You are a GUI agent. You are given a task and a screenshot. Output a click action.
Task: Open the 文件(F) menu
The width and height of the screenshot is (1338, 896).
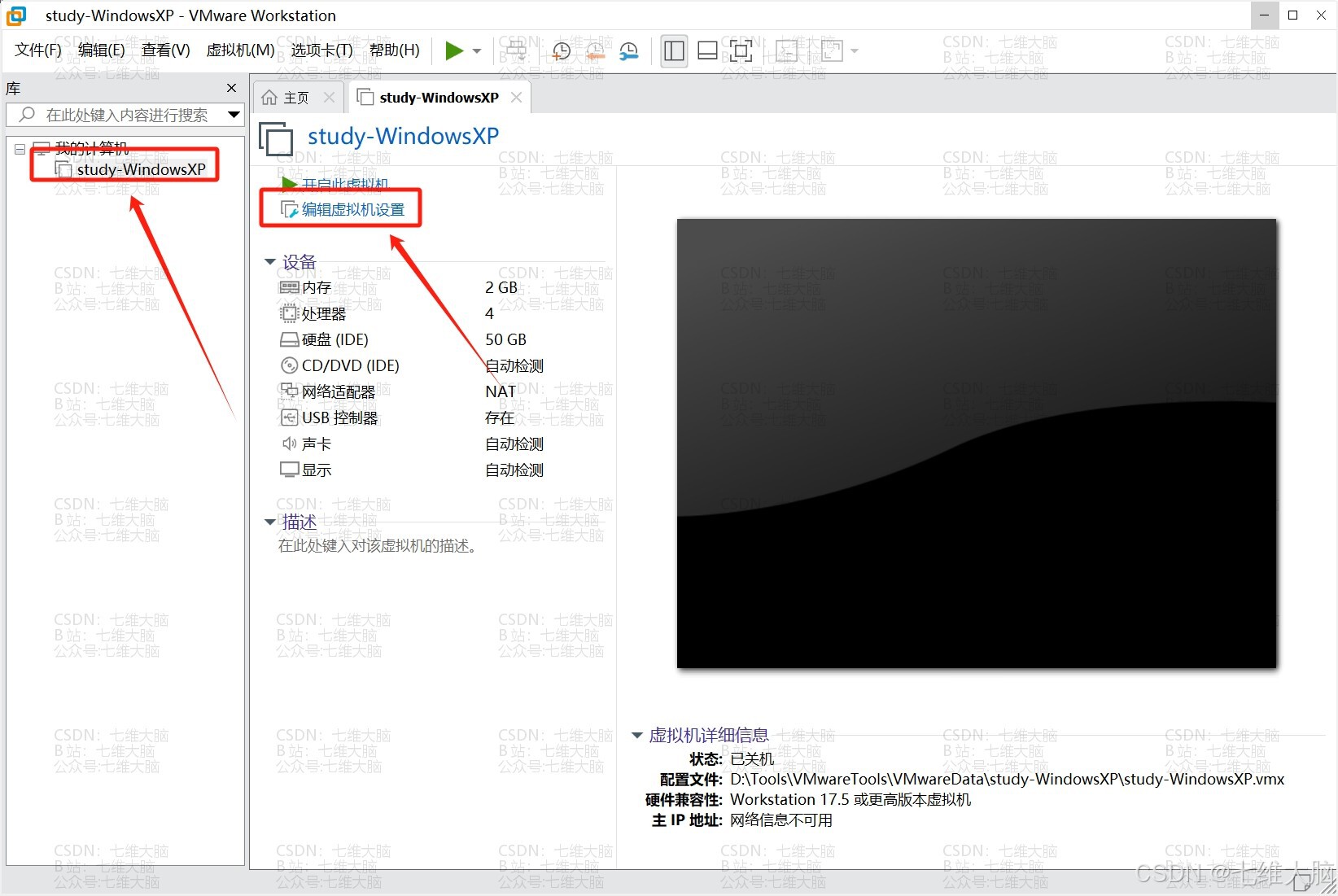point(38,50)
